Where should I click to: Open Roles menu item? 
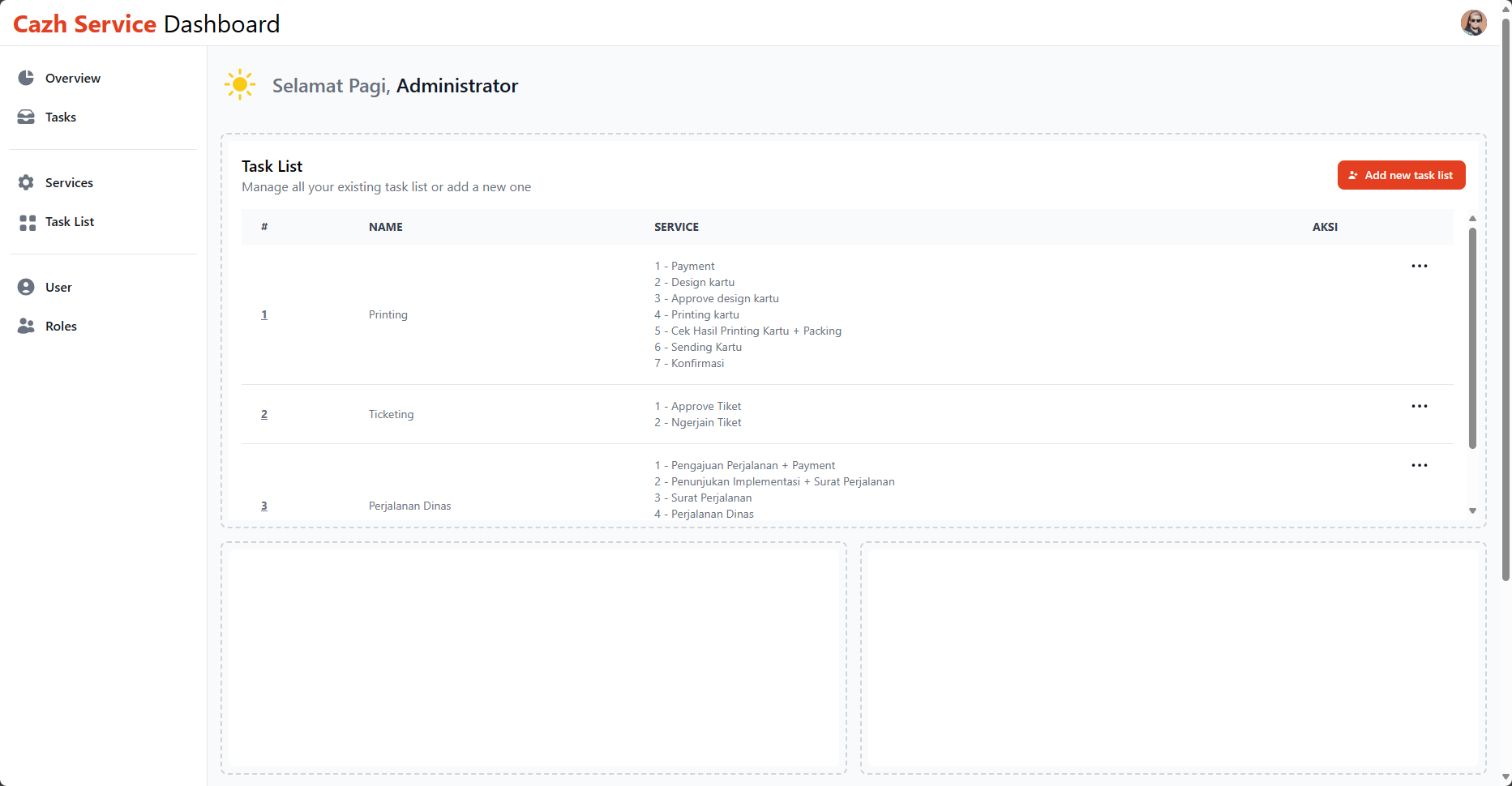[x=103, y=326]
